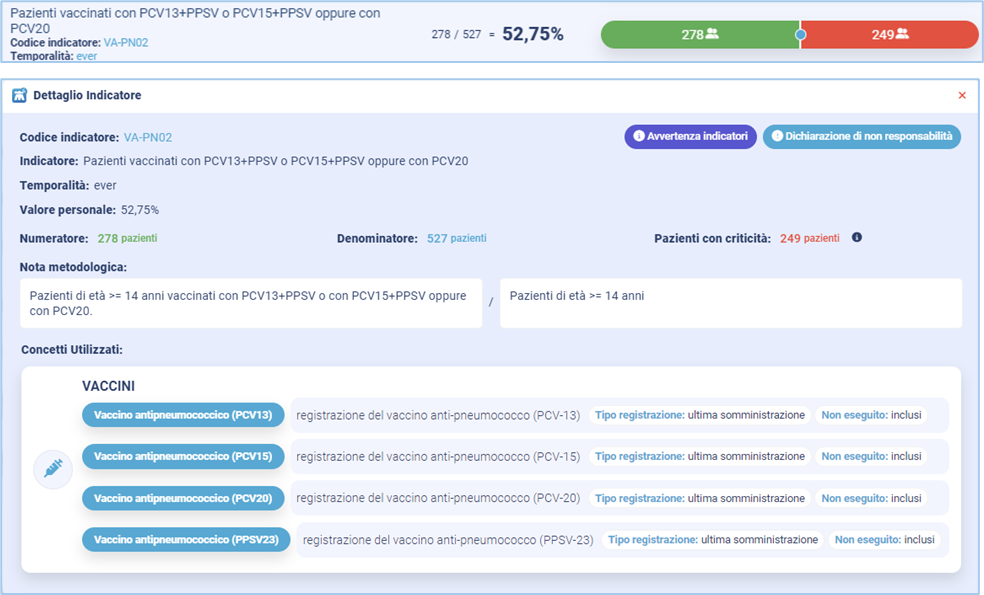Viewport: 984px width, 595px height.
Task: Select Vaccino antipneumococcico (PPSV23) tag
Action: point(186,540)
